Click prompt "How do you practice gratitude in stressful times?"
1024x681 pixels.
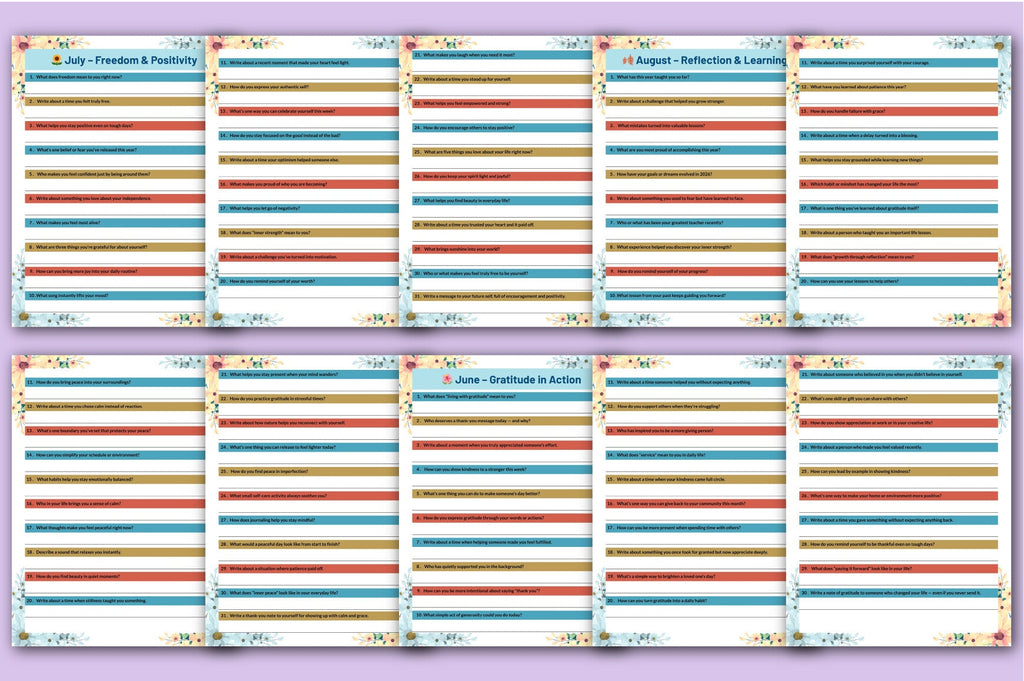(x=308, y=398)
